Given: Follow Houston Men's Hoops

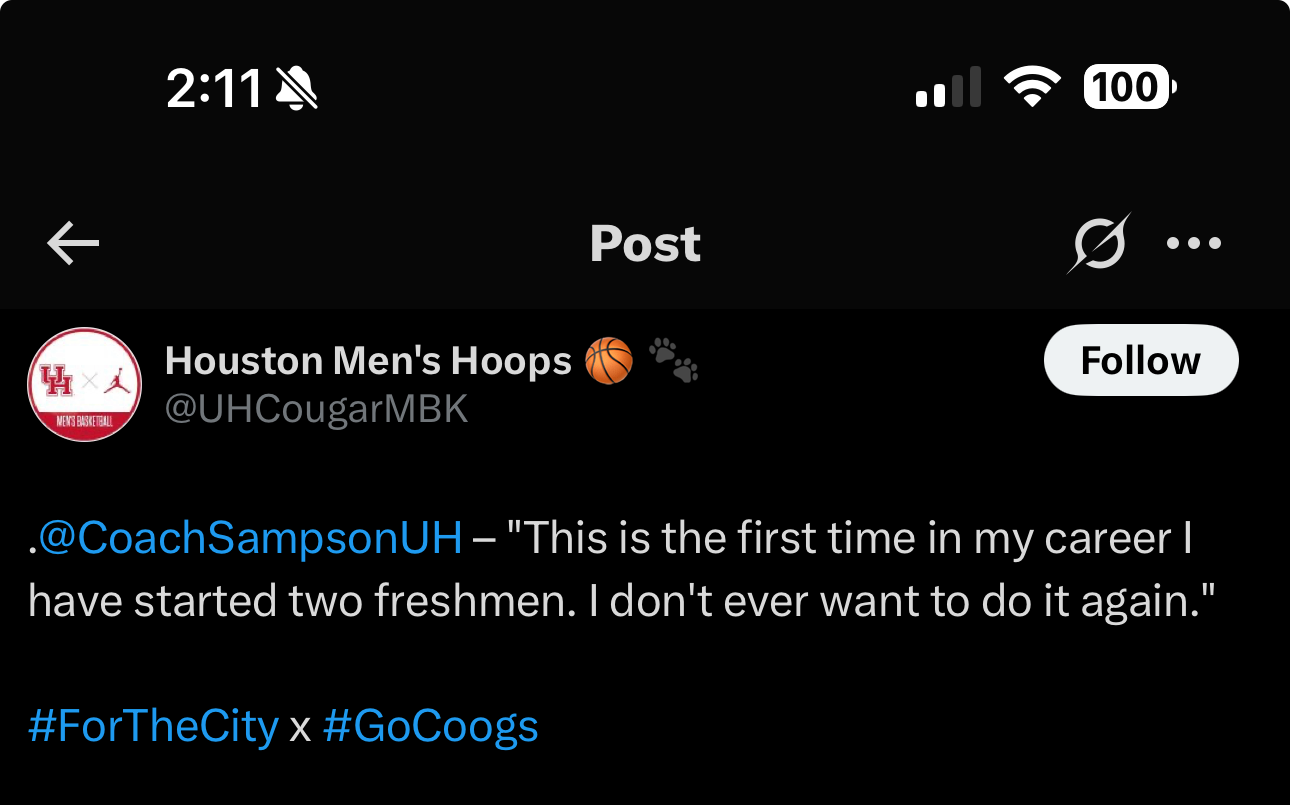Looking at the screenshot, I should click(x=1140, y=360).
